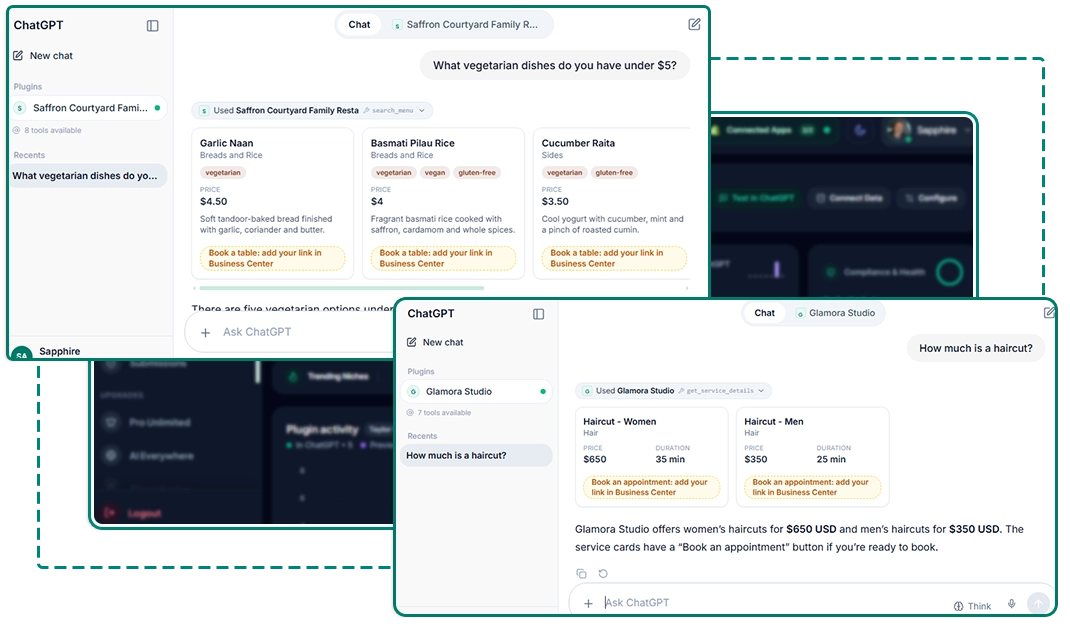Select the Glamora Studio plugin in the sidebar
The image size is (1070, 624).
[x=476, y=392]
